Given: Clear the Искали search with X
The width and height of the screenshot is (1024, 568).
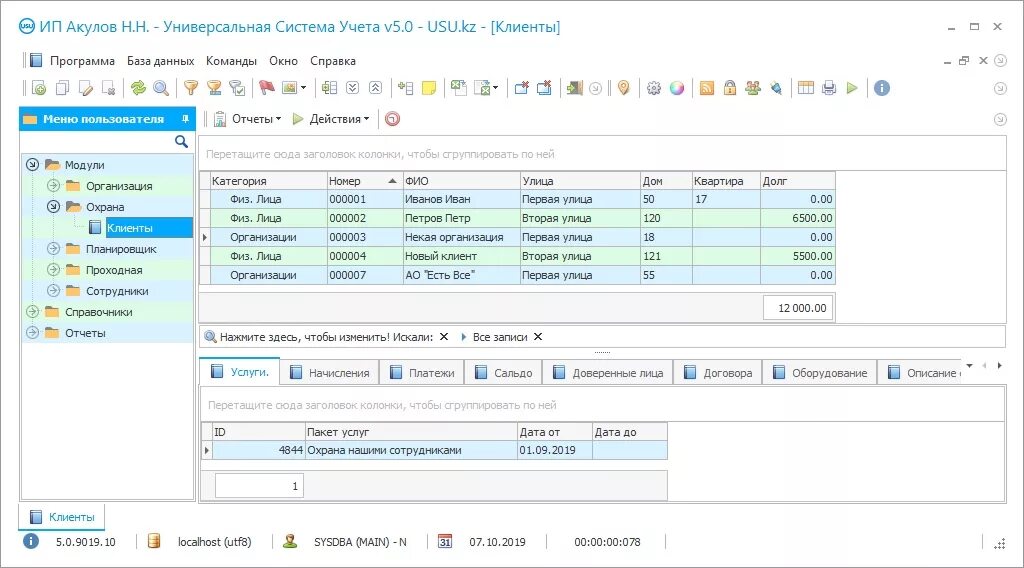Looking at the screenshot, I should (444, 337).
